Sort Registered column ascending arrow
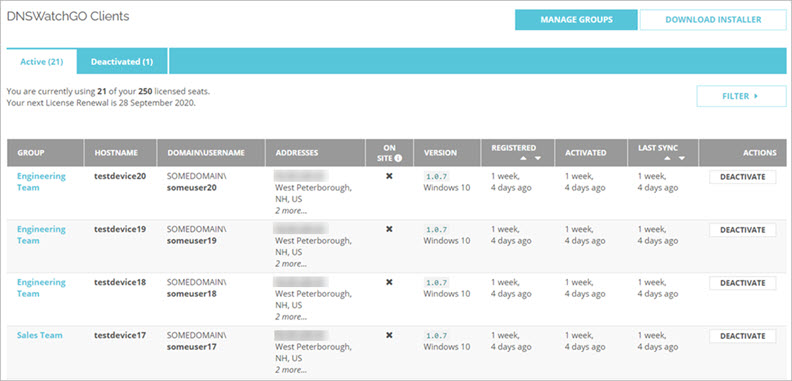This screenshot has width=792, height=381. click(x=523, y=158)
